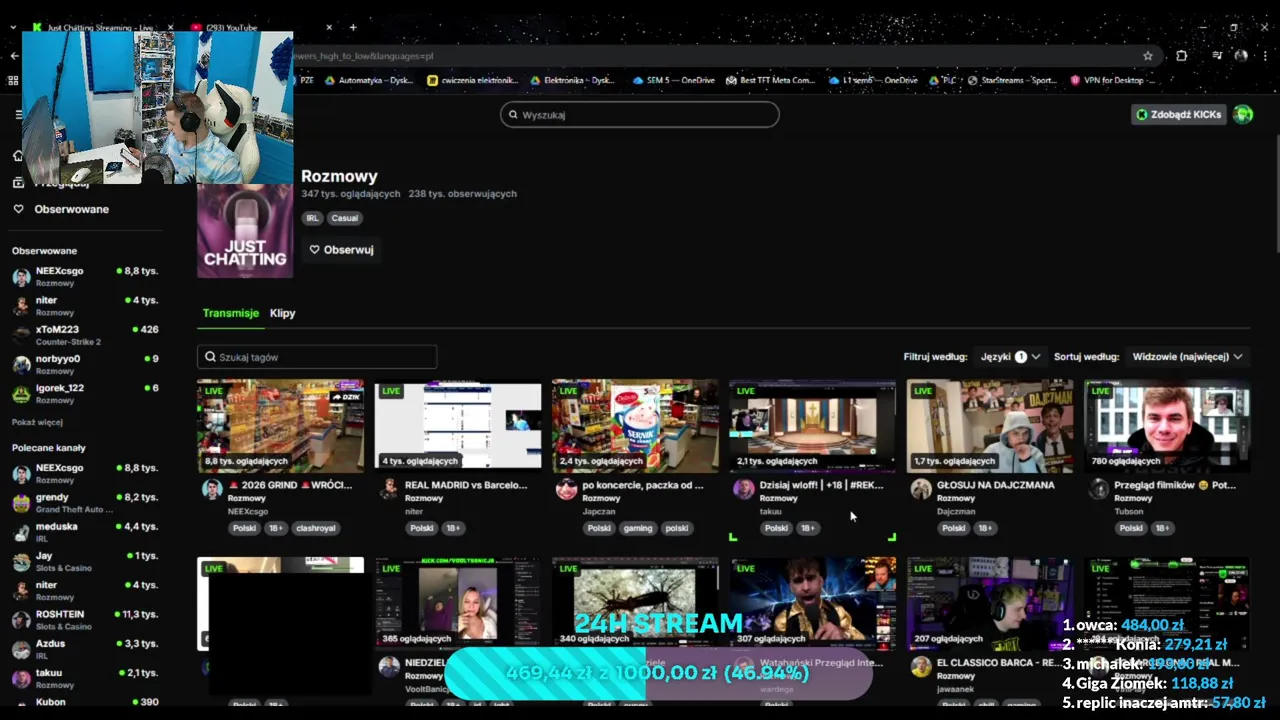Expand followed channels with Pokaż więcej

pos(37,422)
